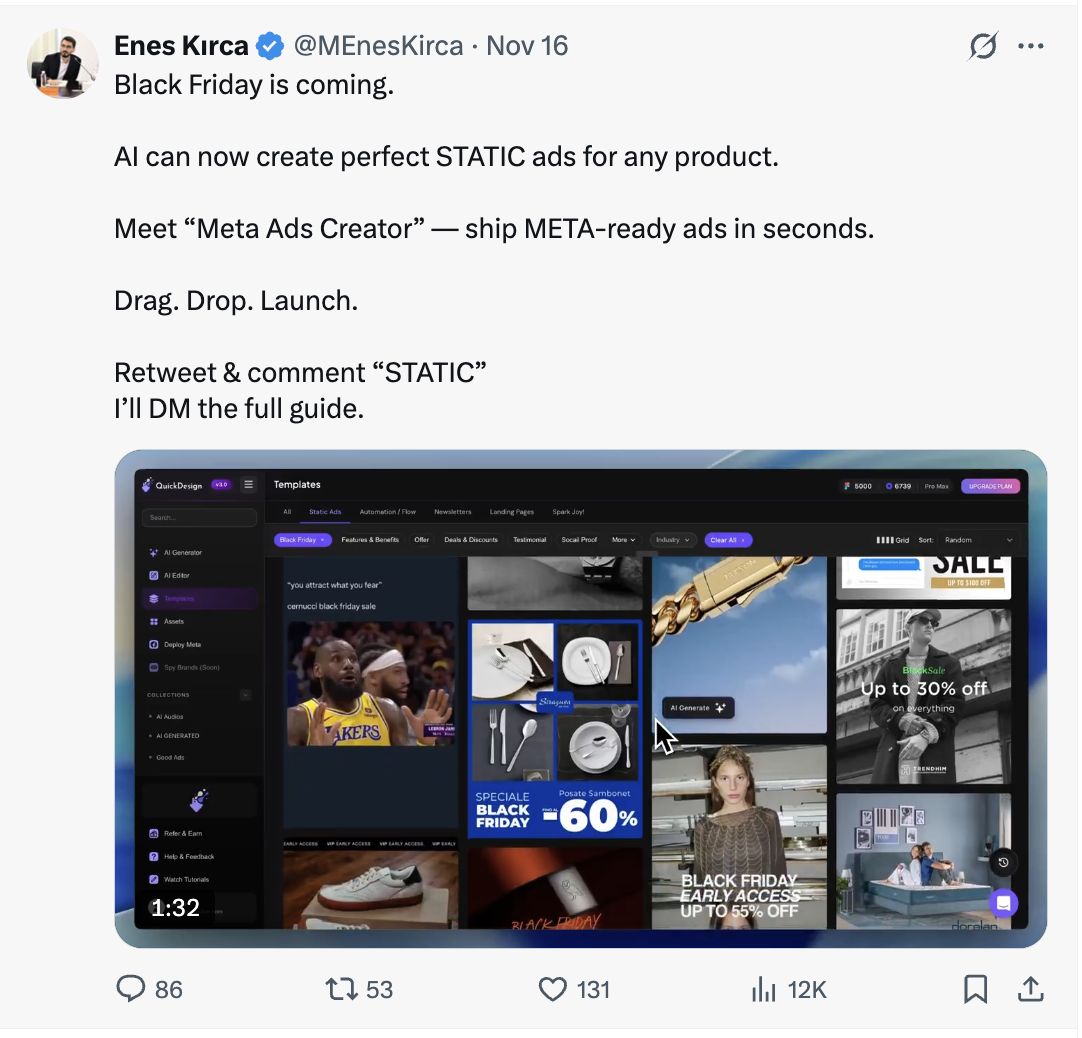Image resolution: width=1082 pixels, height=1038 pixels.
Task: Like the tweet with the heart icon
Action: tap(553, 989)
